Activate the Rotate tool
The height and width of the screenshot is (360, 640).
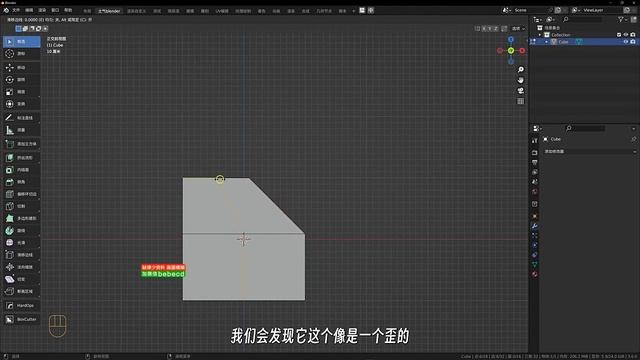click(x=22, y=80)
